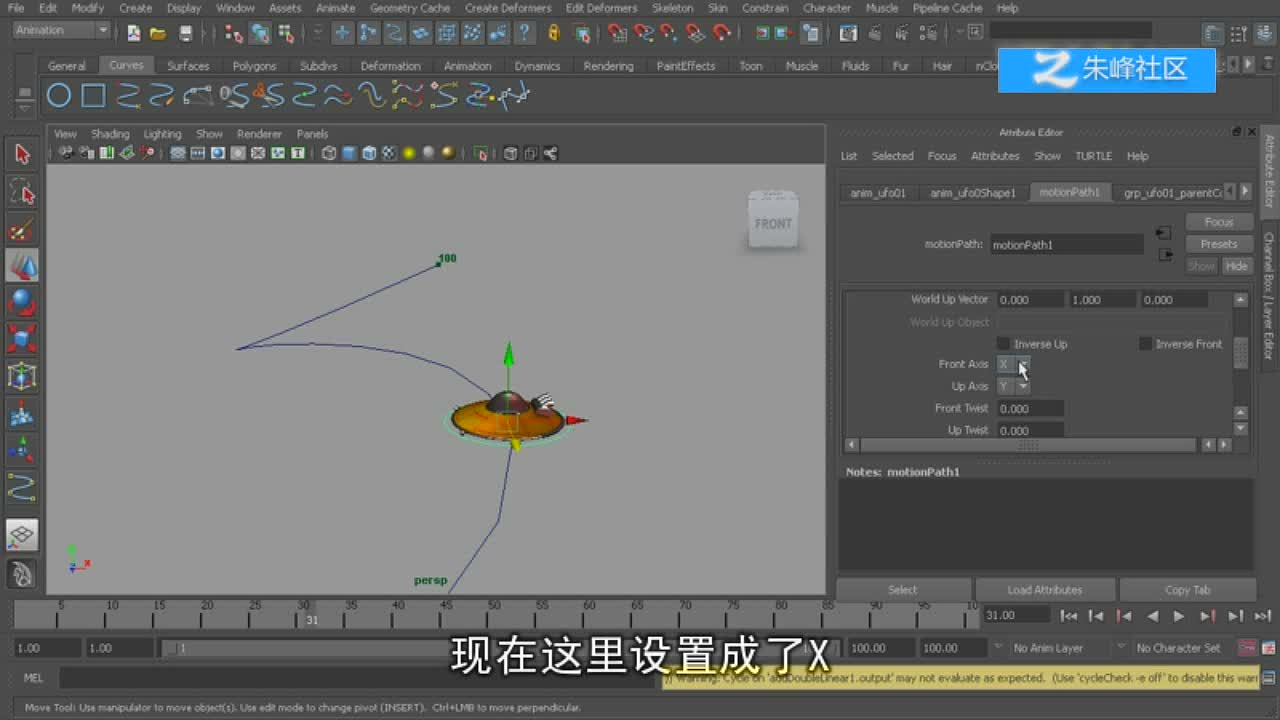The width and height of the screenshot is (1280, 720).
Task: Open the Animation menu set dropdown
Action: coord(61,31)
